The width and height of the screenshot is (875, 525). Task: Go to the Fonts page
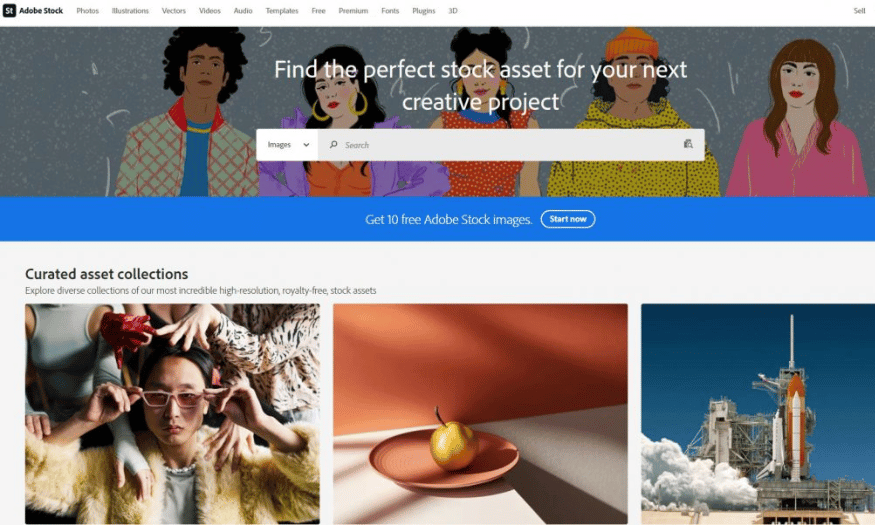pos(390,11)
